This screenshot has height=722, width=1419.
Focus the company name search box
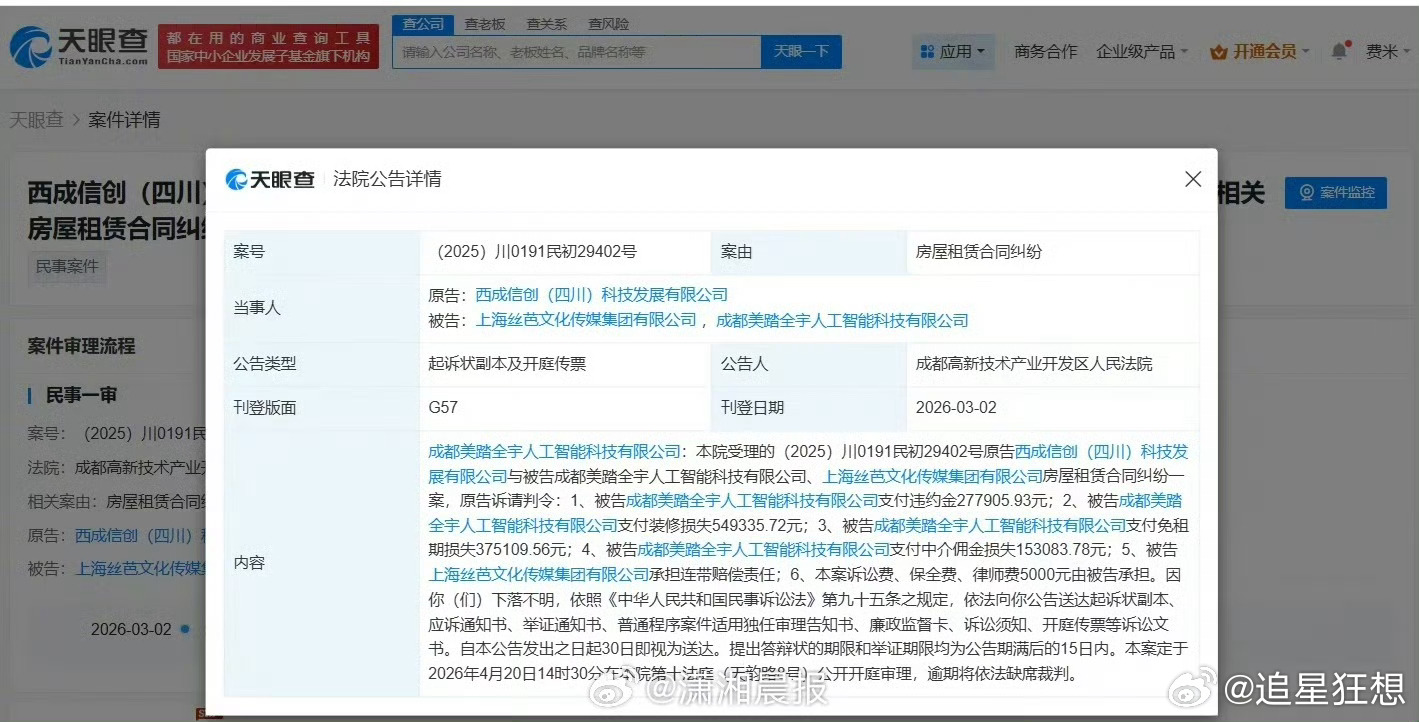[x=577, y=52]
